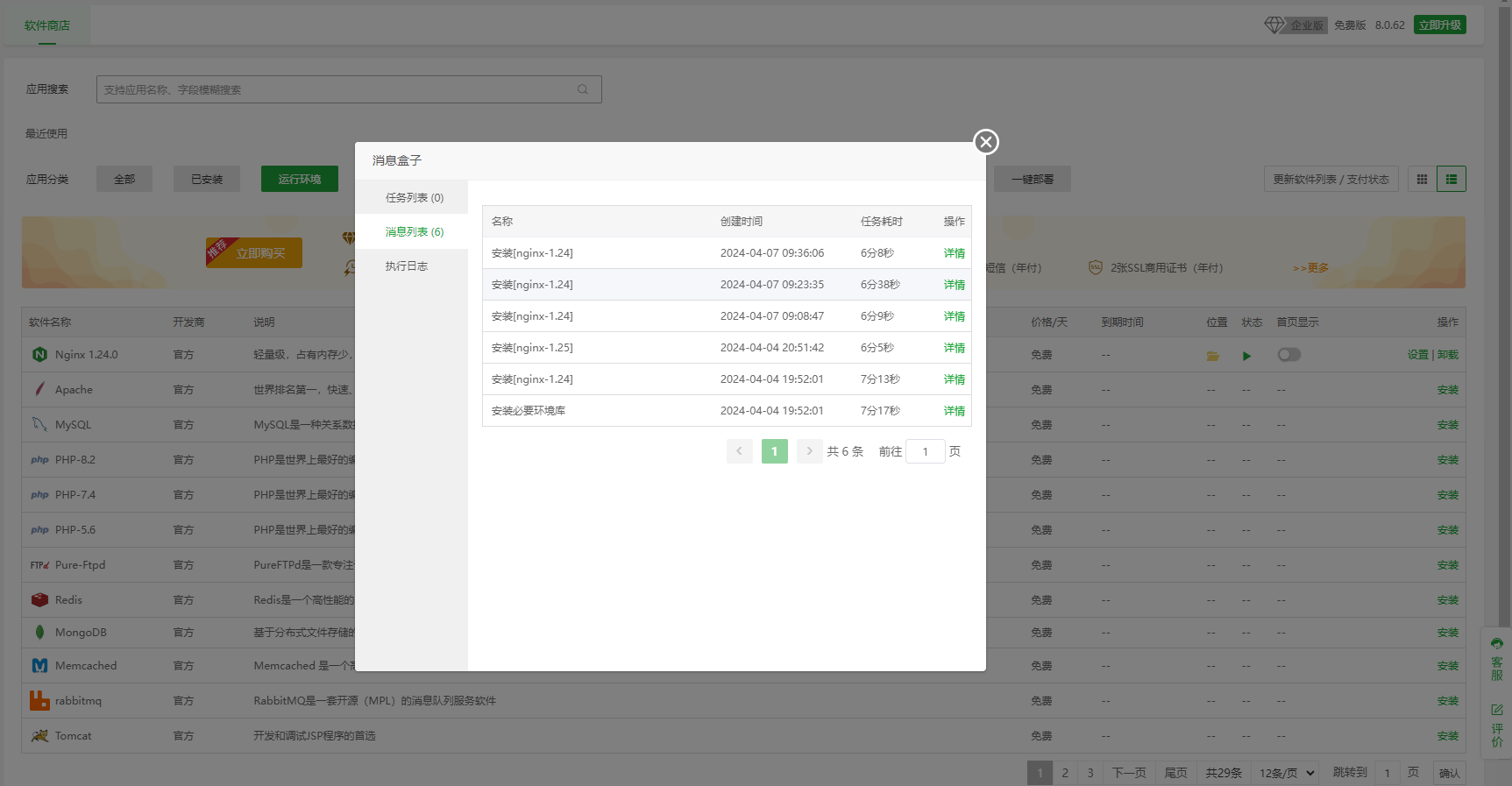Open Nginx settings link
Image resolution: width=1512 pixels, height=786 pixels.
(x=1417, y=355)
